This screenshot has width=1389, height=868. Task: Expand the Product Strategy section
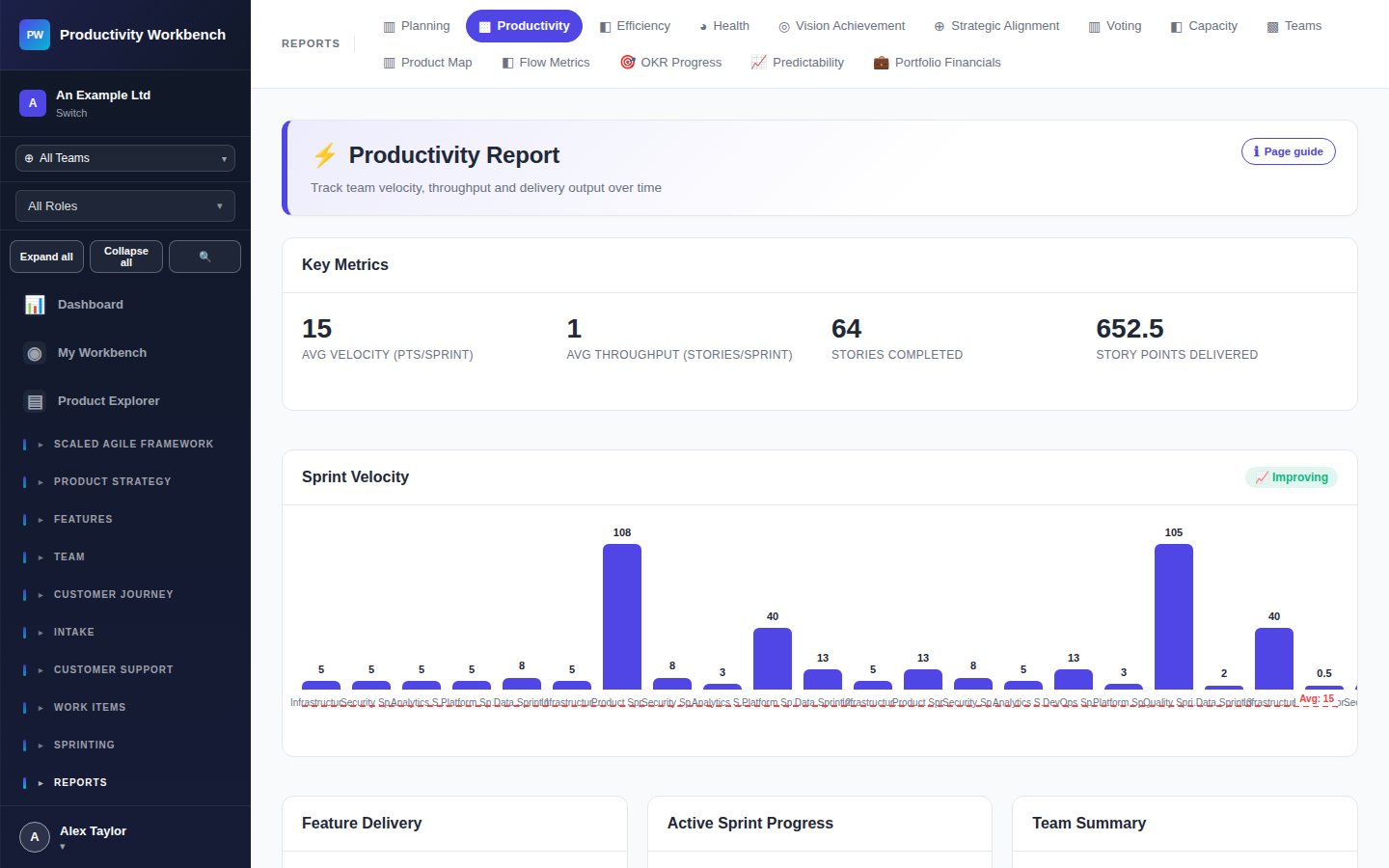point(125,482)
